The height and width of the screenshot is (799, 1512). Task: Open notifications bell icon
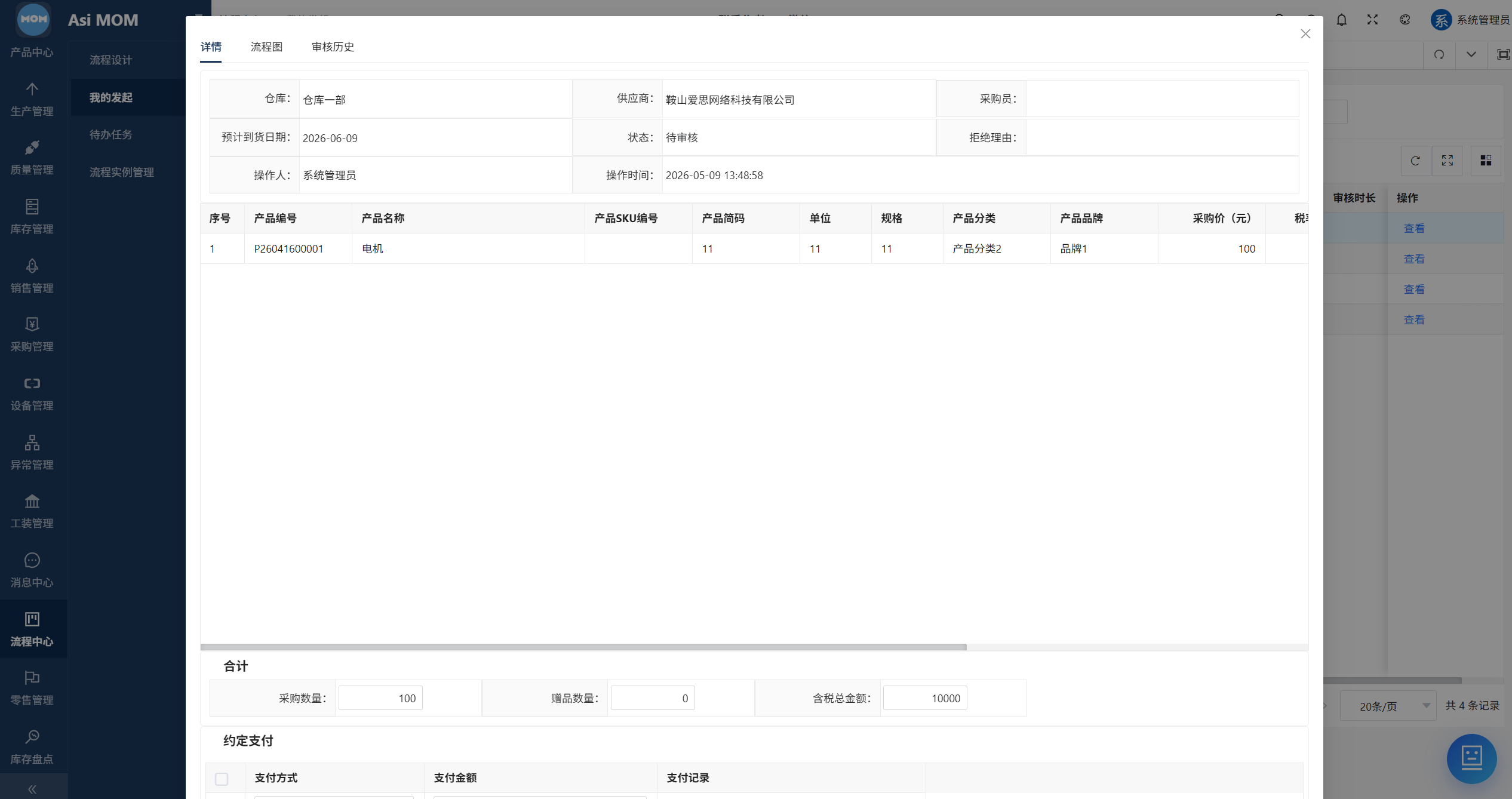(x=1341, y=20)
